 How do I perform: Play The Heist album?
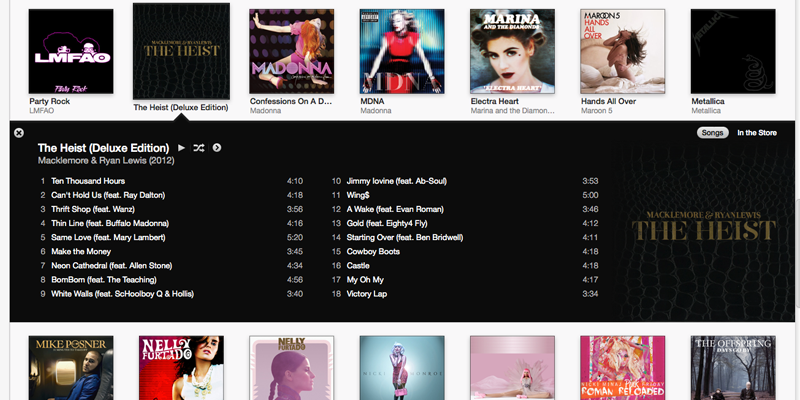[x=181, y=148]
